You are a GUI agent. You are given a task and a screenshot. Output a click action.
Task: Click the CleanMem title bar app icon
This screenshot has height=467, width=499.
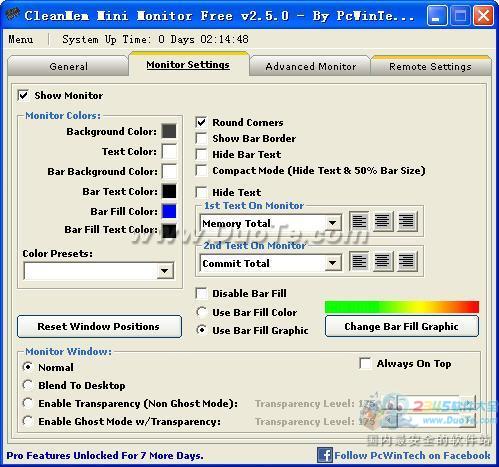12,14
